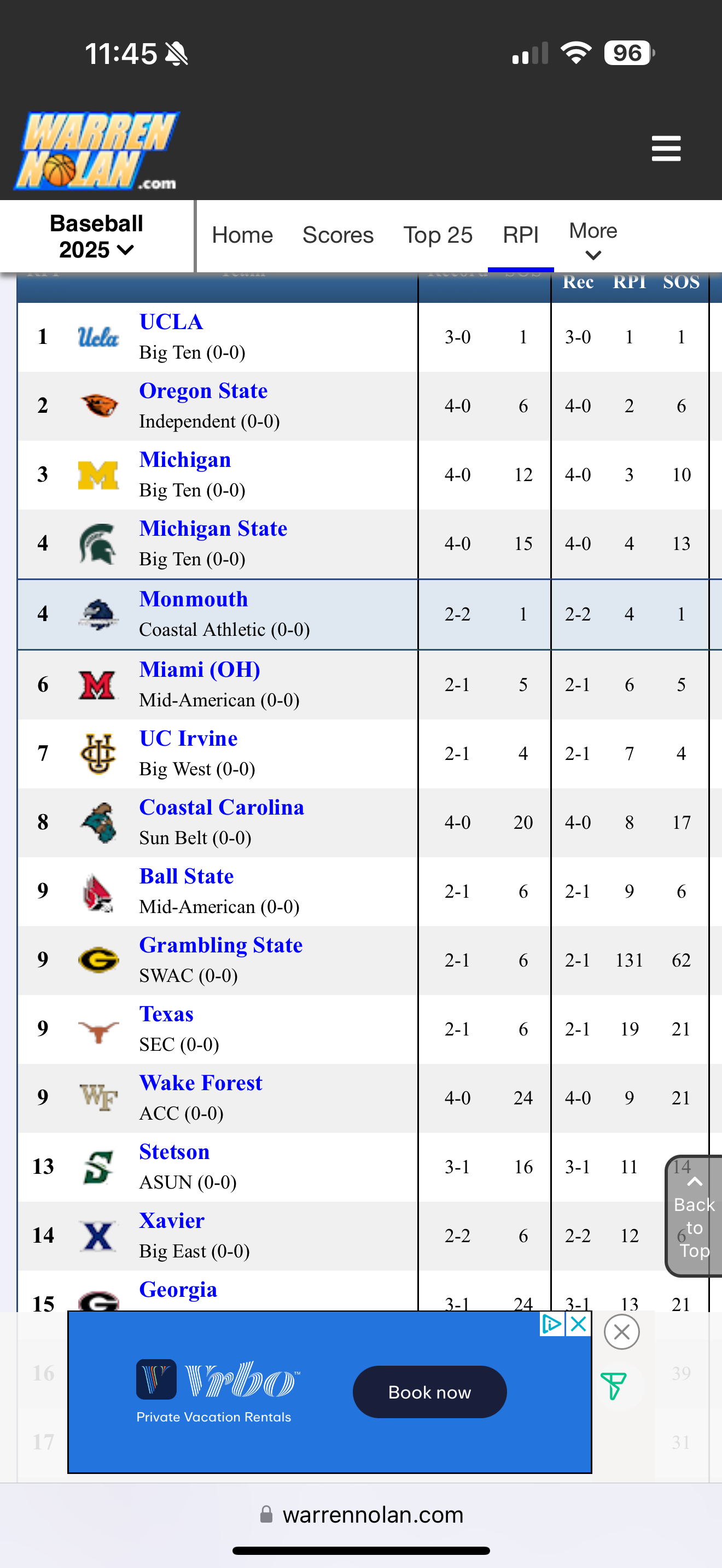Expand the Baseball 2025 dropdown
722x1568 pixels.
click(96, 236)
